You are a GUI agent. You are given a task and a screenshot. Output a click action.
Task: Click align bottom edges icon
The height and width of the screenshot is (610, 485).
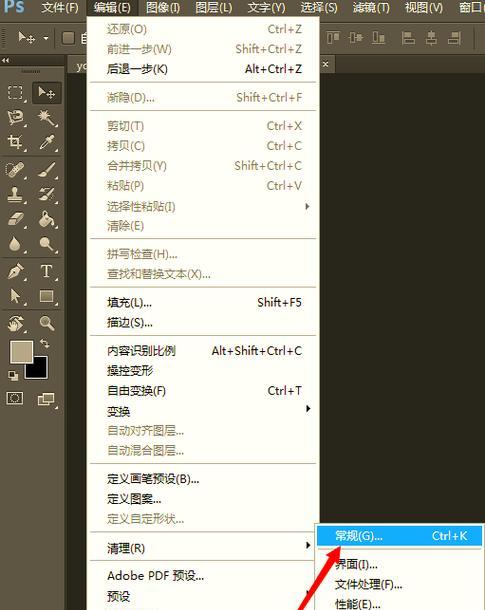378,38
